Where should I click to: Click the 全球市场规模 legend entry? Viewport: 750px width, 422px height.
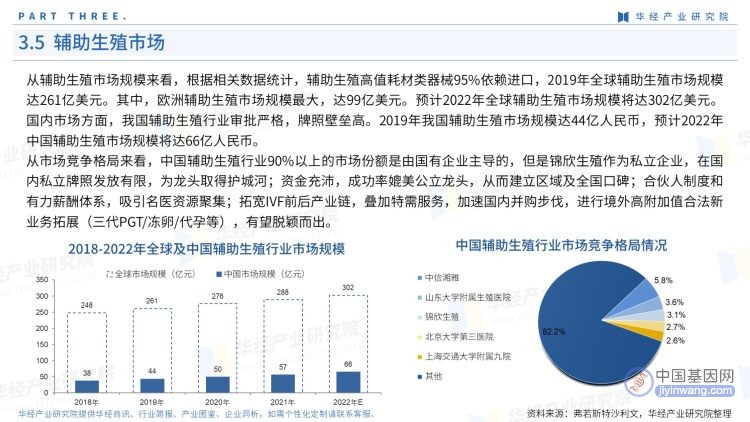pos(151,274)
